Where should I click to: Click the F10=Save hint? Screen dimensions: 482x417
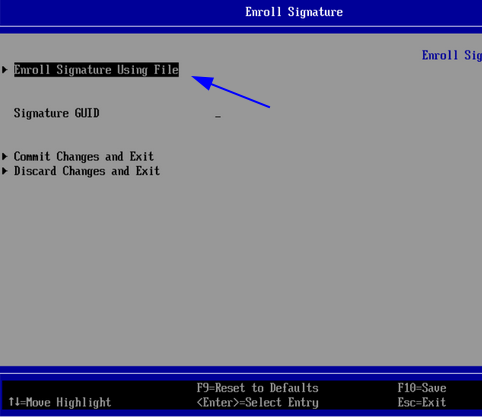tap(422, 388)
